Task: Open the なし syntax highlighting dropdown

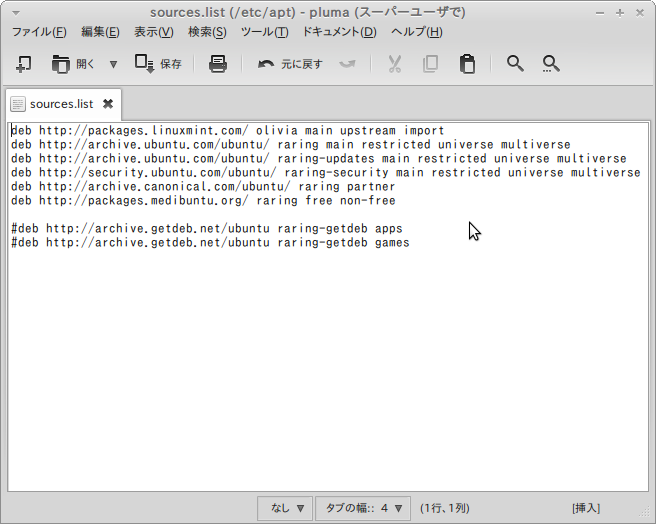Action: pos(285,508)
